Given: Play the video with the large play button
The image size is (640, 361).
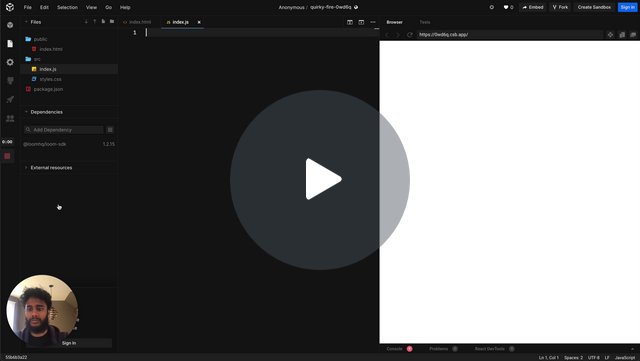Looking at the screenshot, I should [320, 180].
